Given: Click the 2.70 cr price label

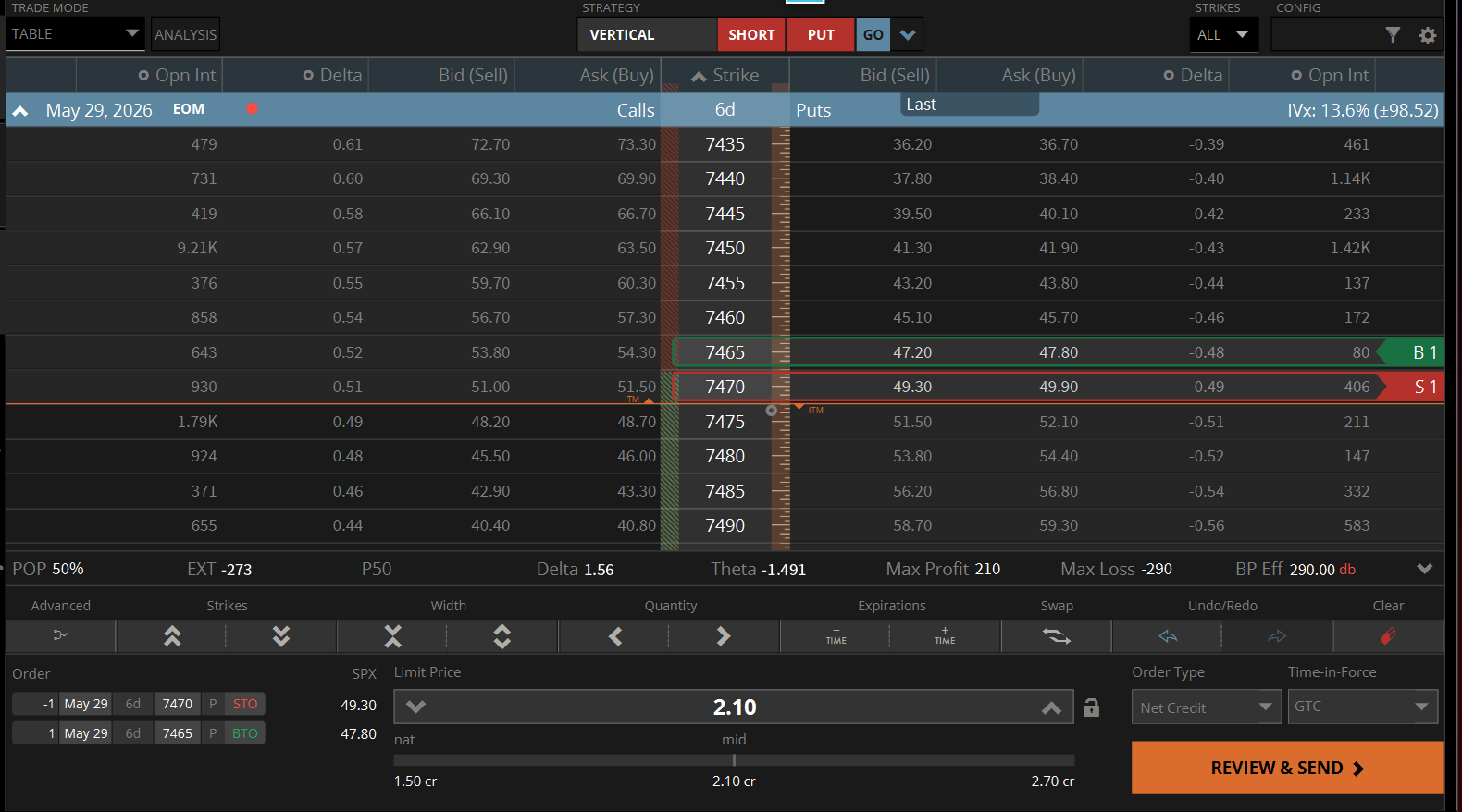Looking at the screenshot, I should click(x=1052, y=781).
